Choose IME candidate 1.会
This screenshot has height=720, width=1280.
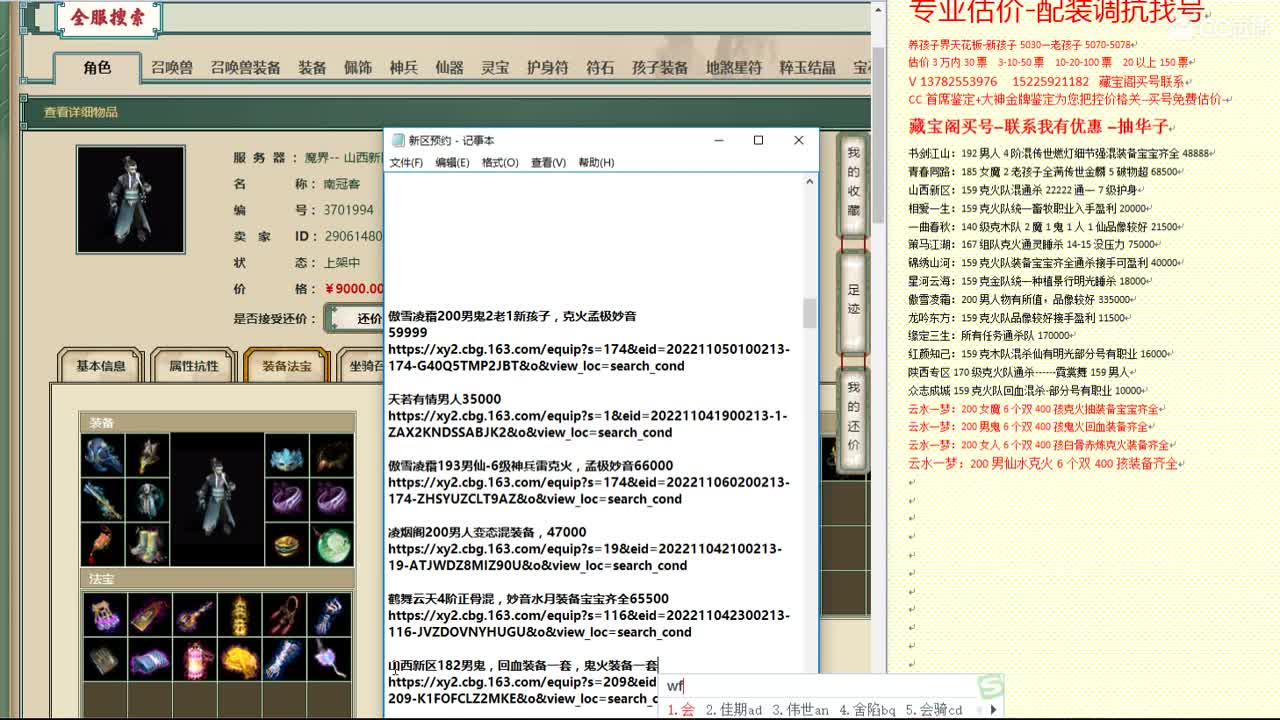(x=681, y=710)
